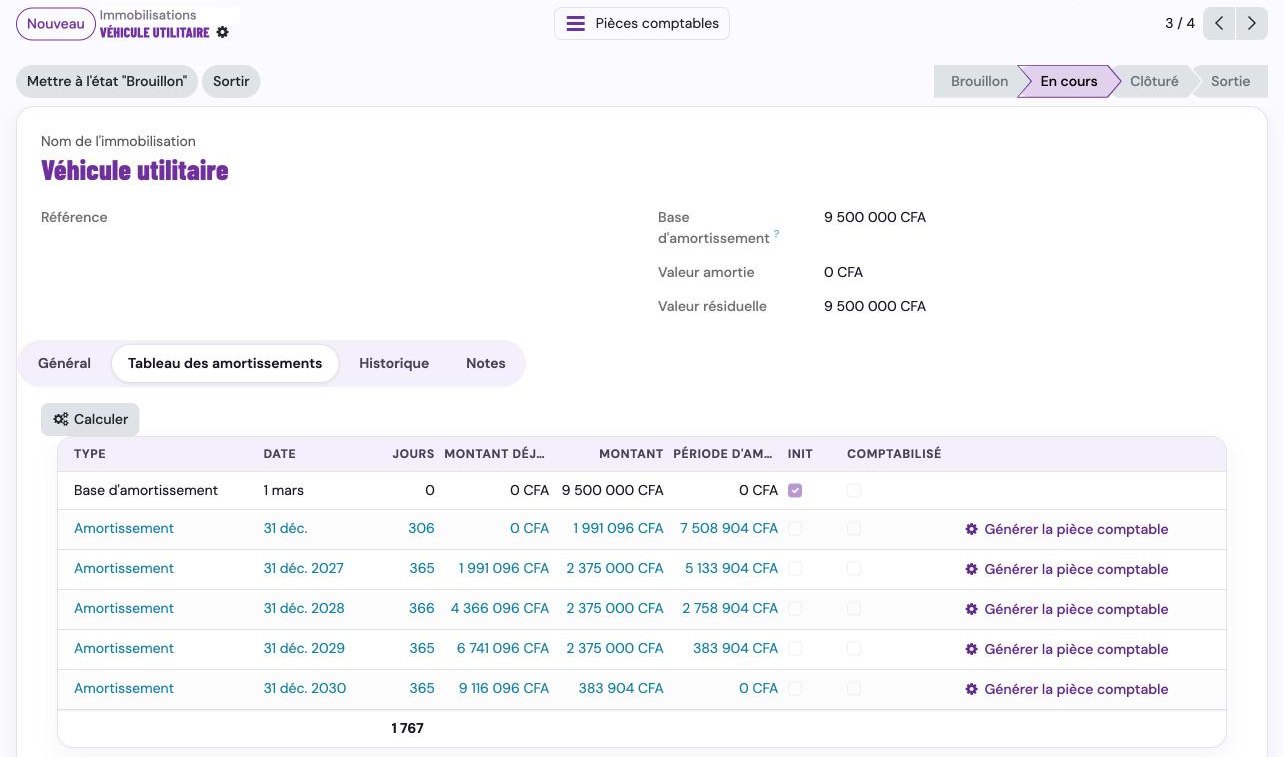Screen dimensions: 1284x757
Task: Click the Nouveau button
Action: point(56,24)
